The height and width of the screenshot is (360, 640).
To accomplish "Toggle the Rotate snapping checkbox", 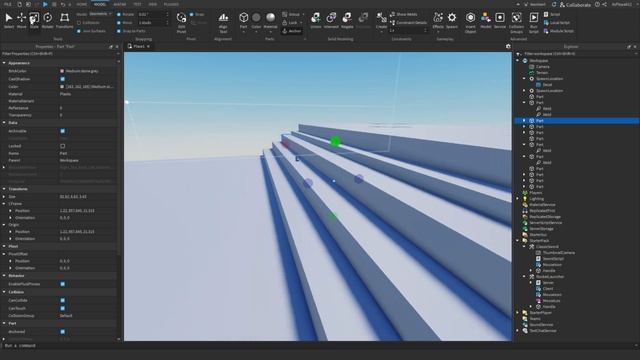I will coord(119,14).
